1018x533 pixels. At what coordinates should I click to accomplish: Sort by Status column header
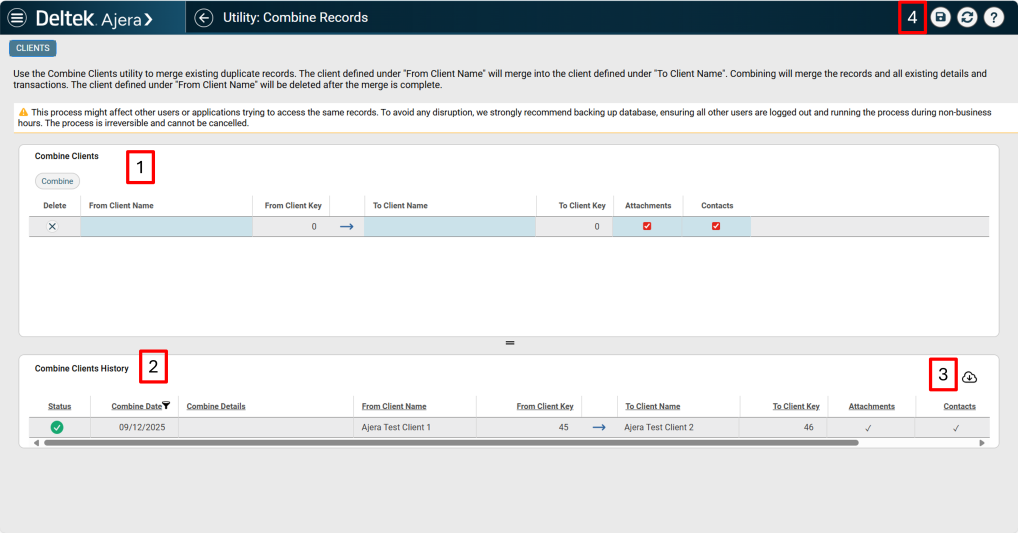coord(60,407)
